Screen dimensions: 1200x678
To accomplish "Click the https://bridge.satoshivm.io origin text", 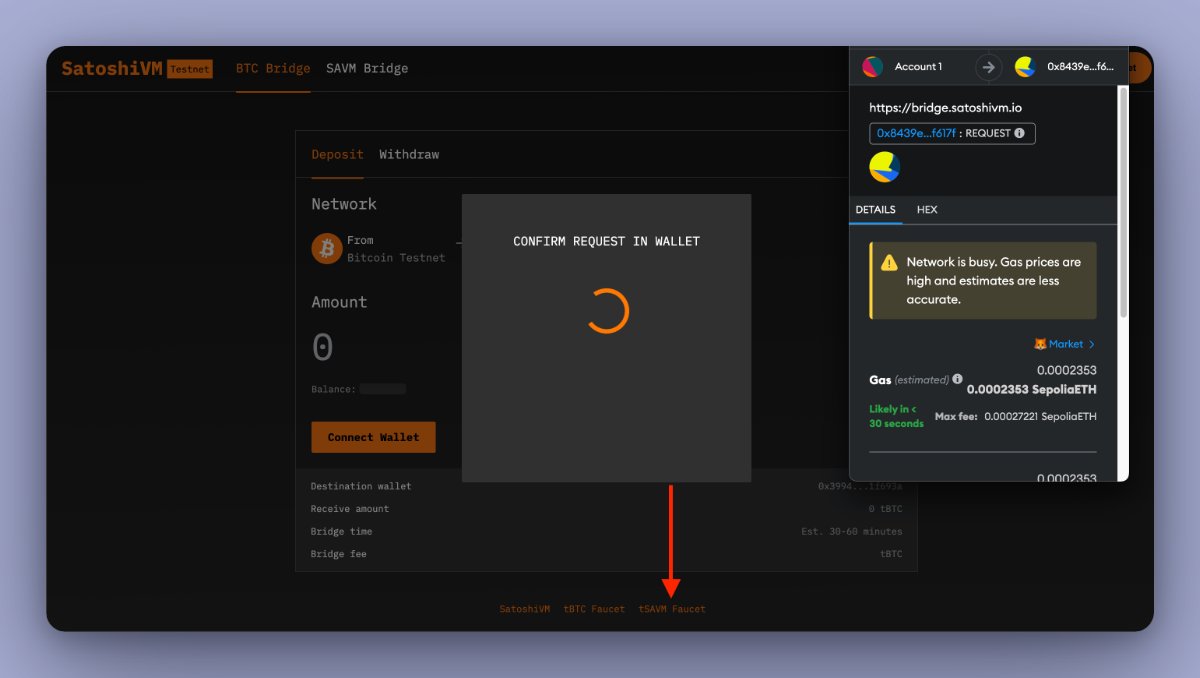I will point(945,107).
